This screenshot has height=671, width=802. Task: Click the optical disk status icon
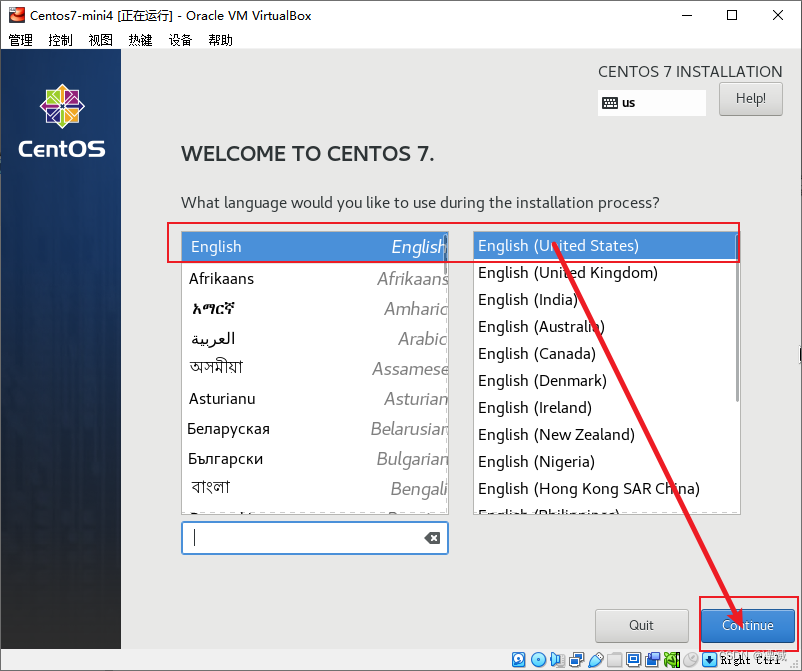click(x=539, y=660)
